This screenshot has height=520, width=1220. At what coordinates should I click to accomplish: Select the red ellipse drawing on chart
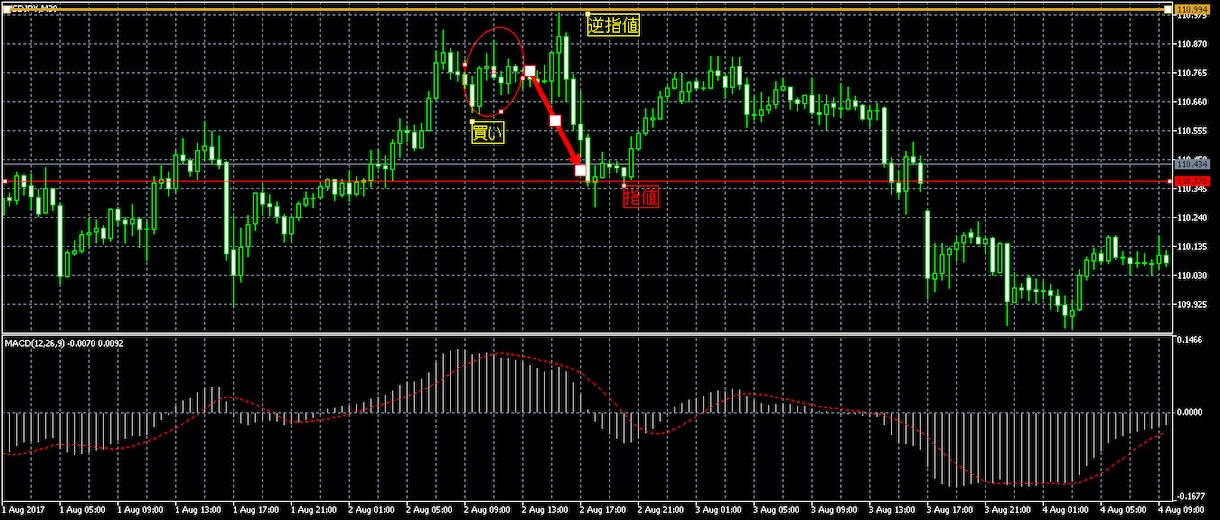(494, 70)
